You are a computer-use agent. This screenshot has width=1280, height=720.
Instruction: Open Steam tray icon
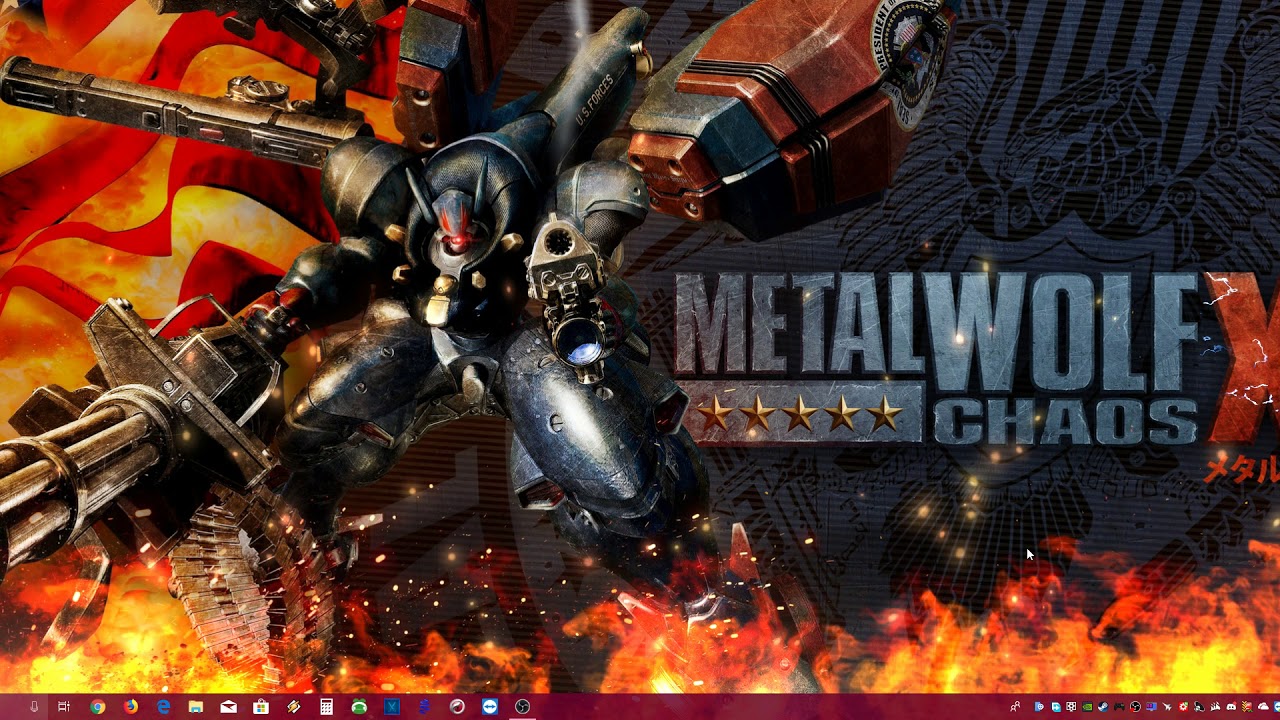click(1103, 707)
